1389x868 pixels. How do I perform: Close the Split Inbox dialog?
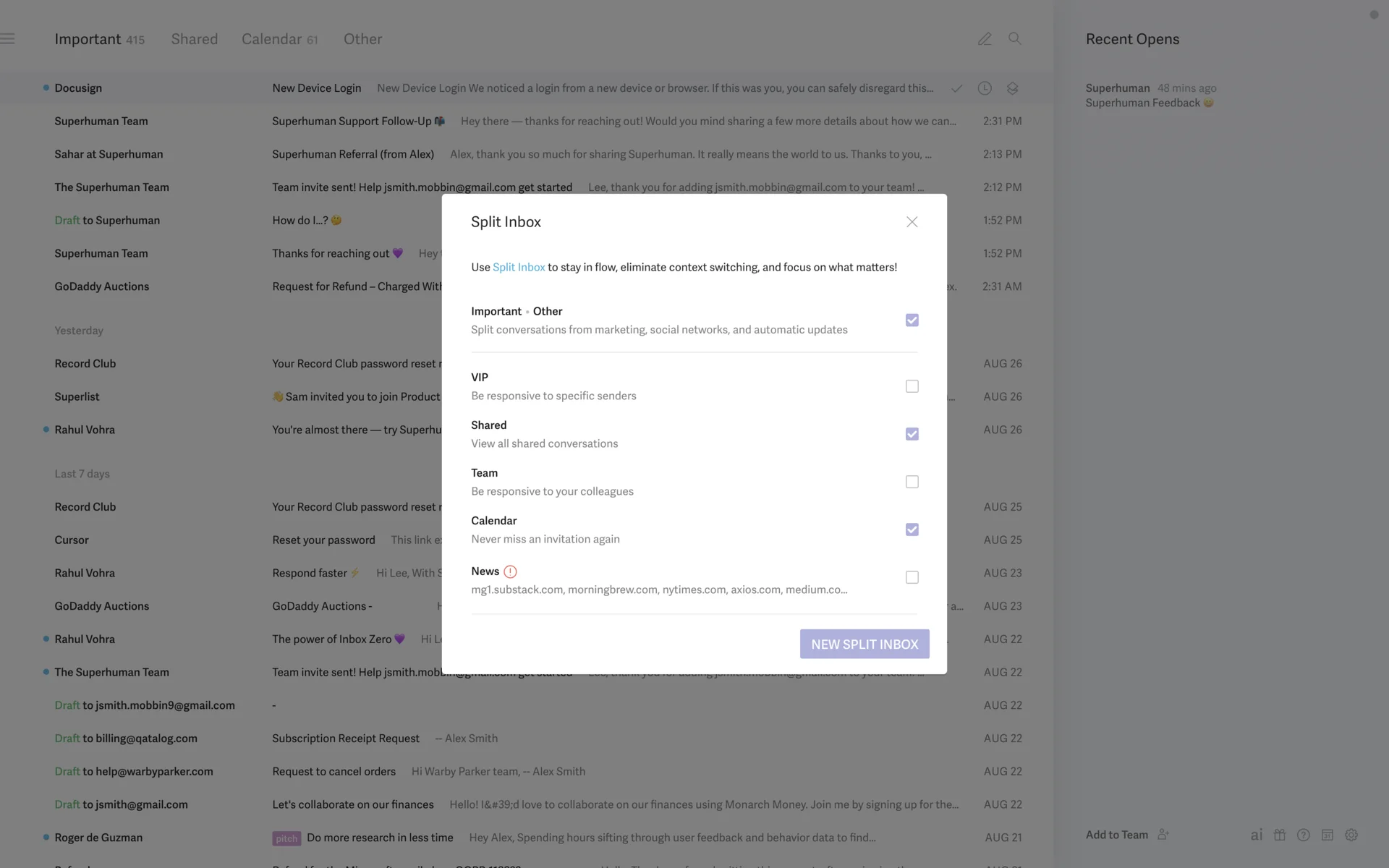[x=912, y=222]
